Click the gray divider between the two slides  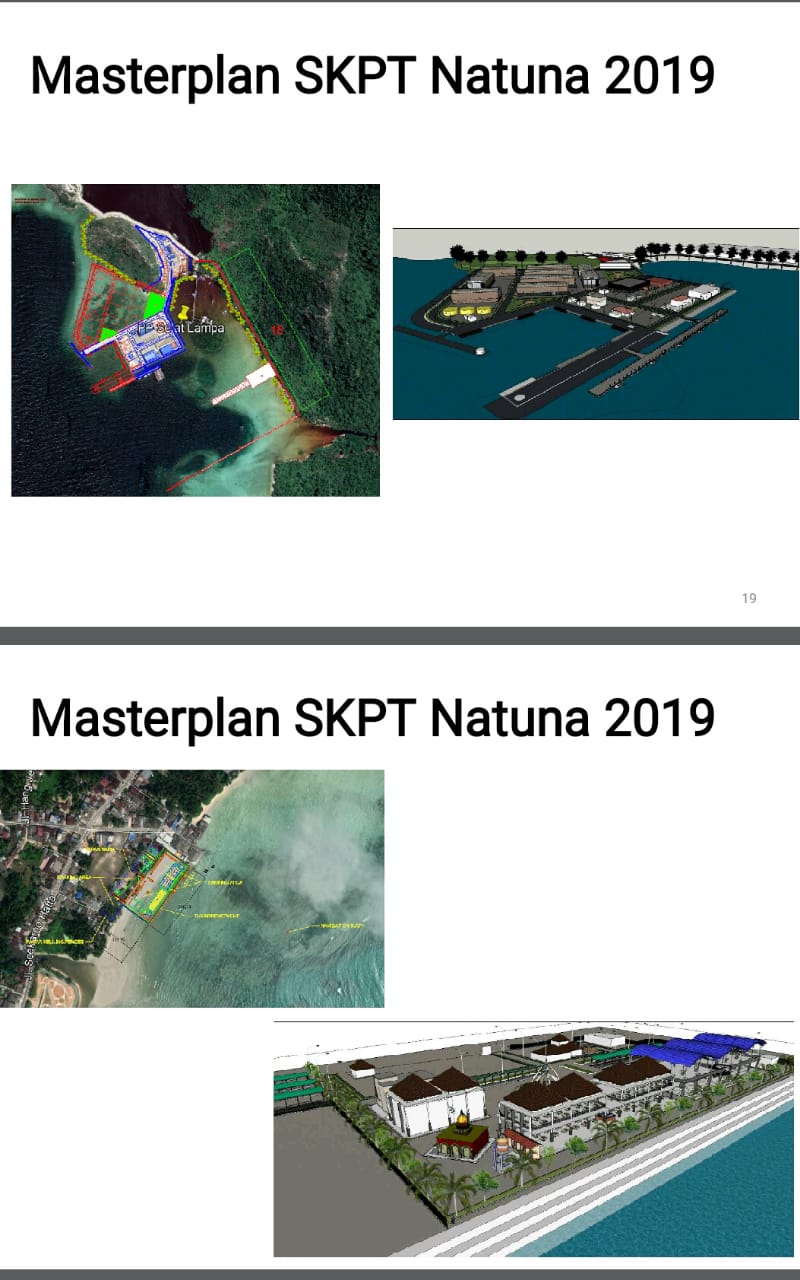point(400,635)
